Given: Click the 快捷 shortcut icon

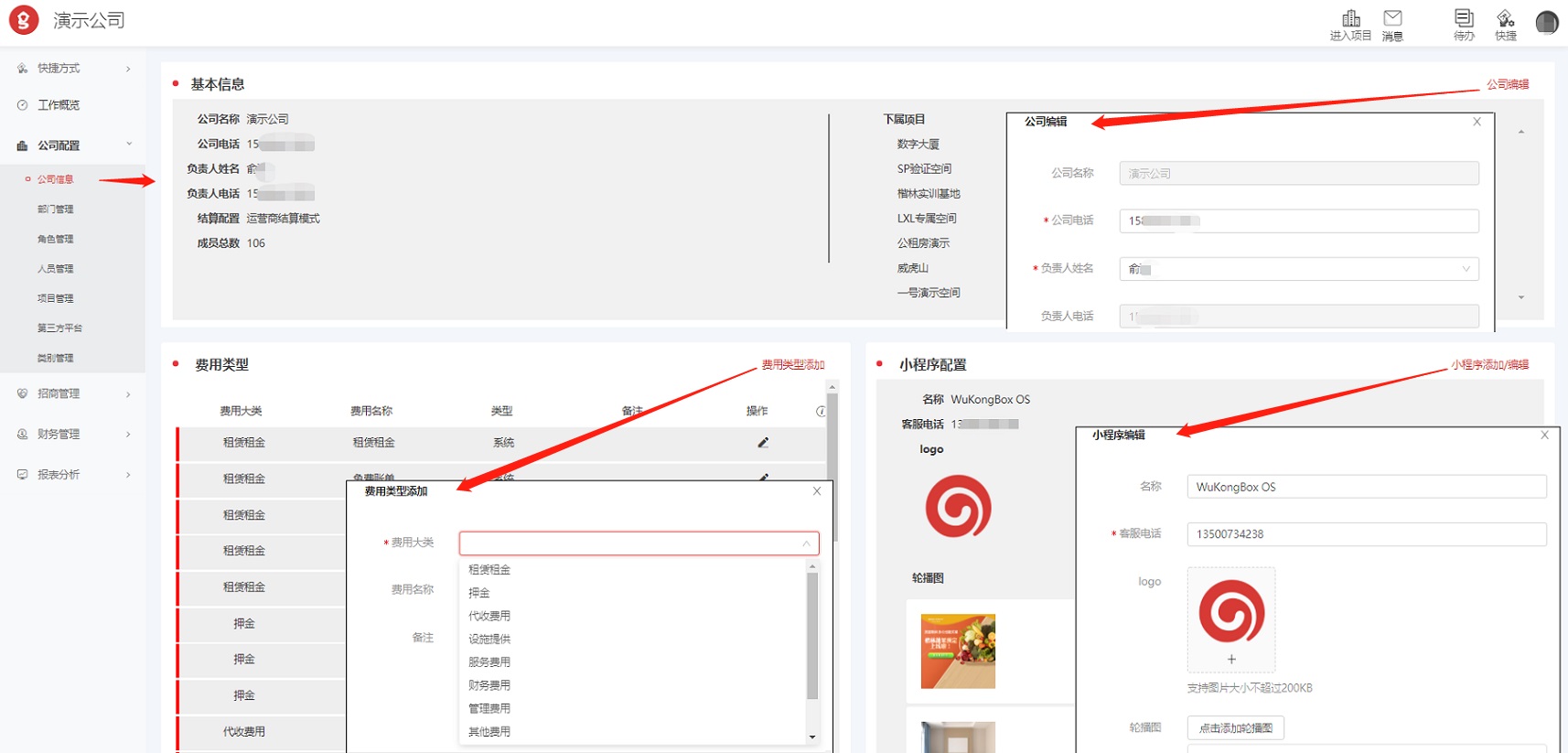Looking at the screenshot, I should coord(1505,19).
